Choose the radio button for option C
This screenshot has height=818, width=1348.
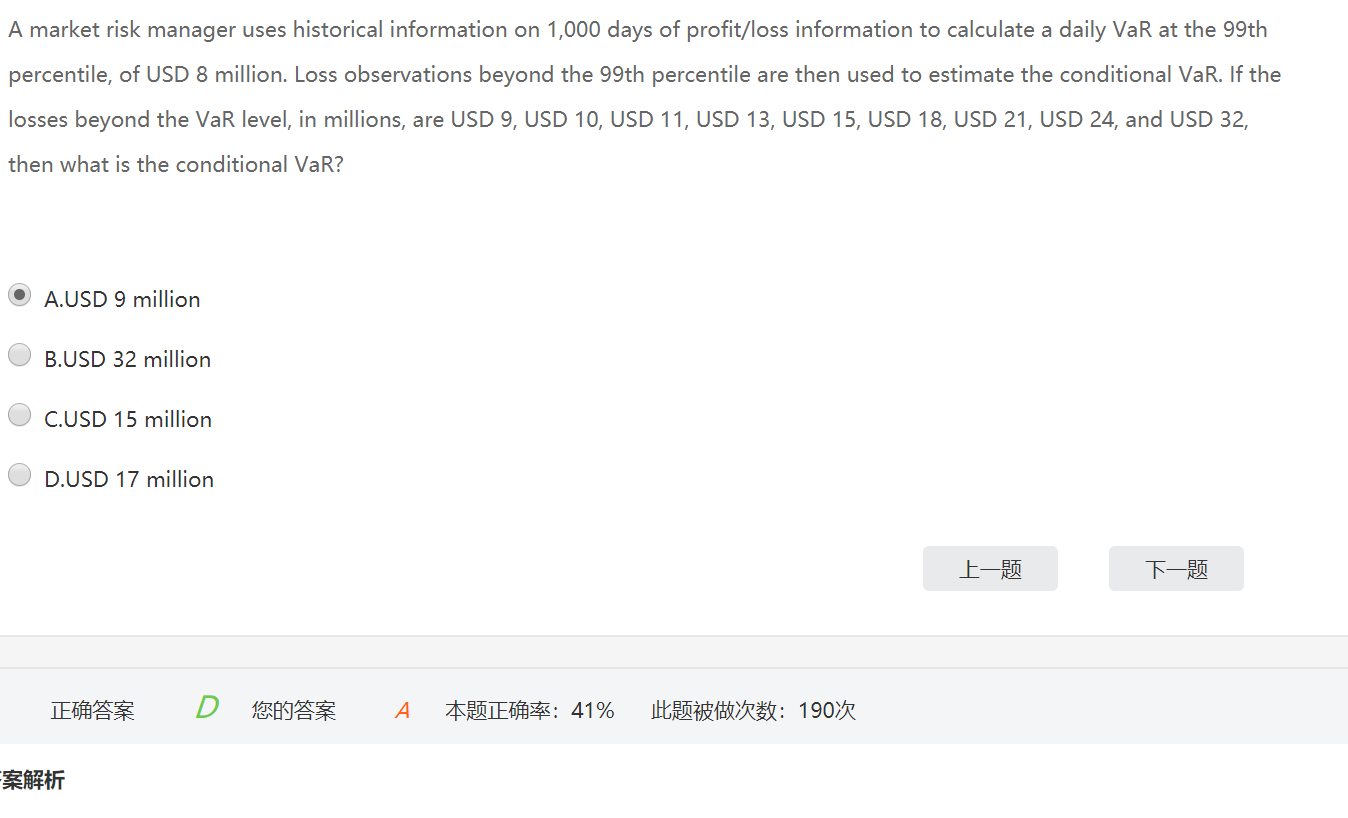pos(19,415)
